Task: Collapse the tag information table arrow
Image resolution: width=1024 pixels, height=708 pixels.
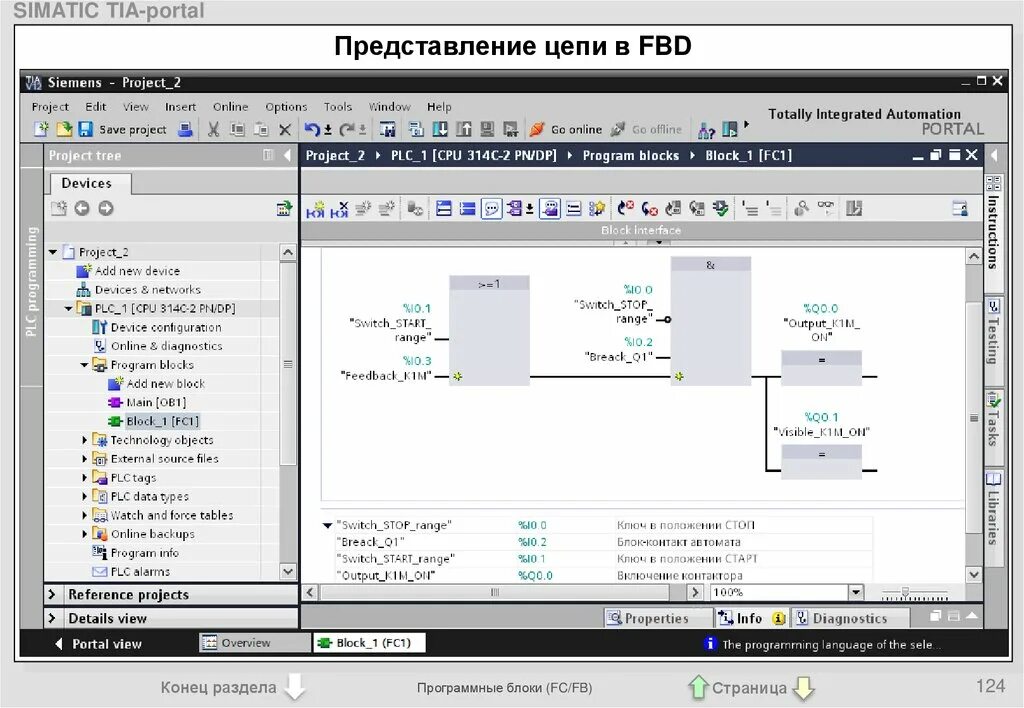Action: pos(327,525)
